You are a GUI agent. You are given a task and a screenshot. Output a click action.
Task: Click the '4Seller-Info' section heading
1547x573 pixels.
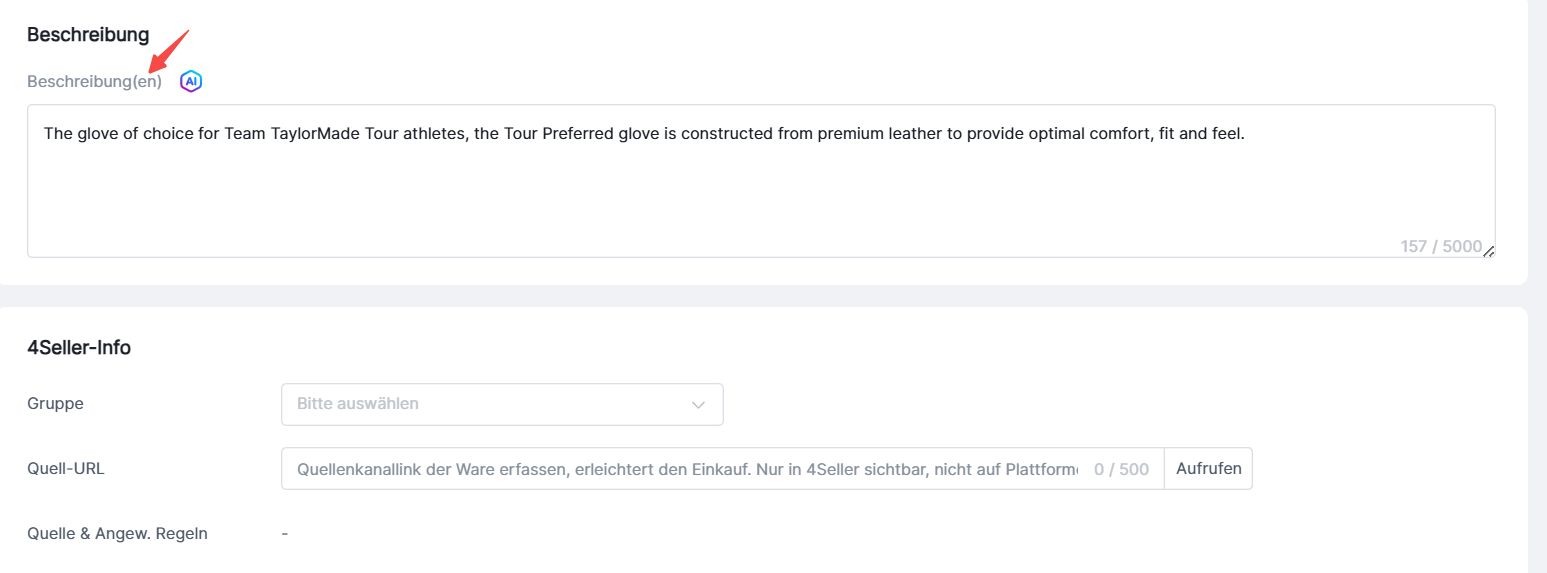coord(79,348)
